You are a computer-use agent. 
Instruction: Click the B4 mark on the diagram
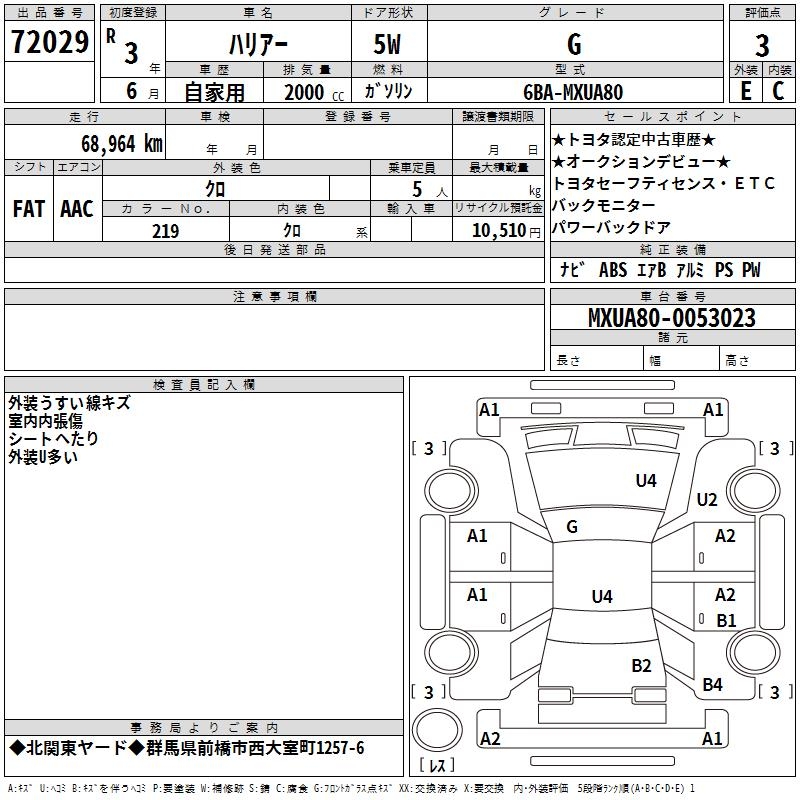coord(712,685)
